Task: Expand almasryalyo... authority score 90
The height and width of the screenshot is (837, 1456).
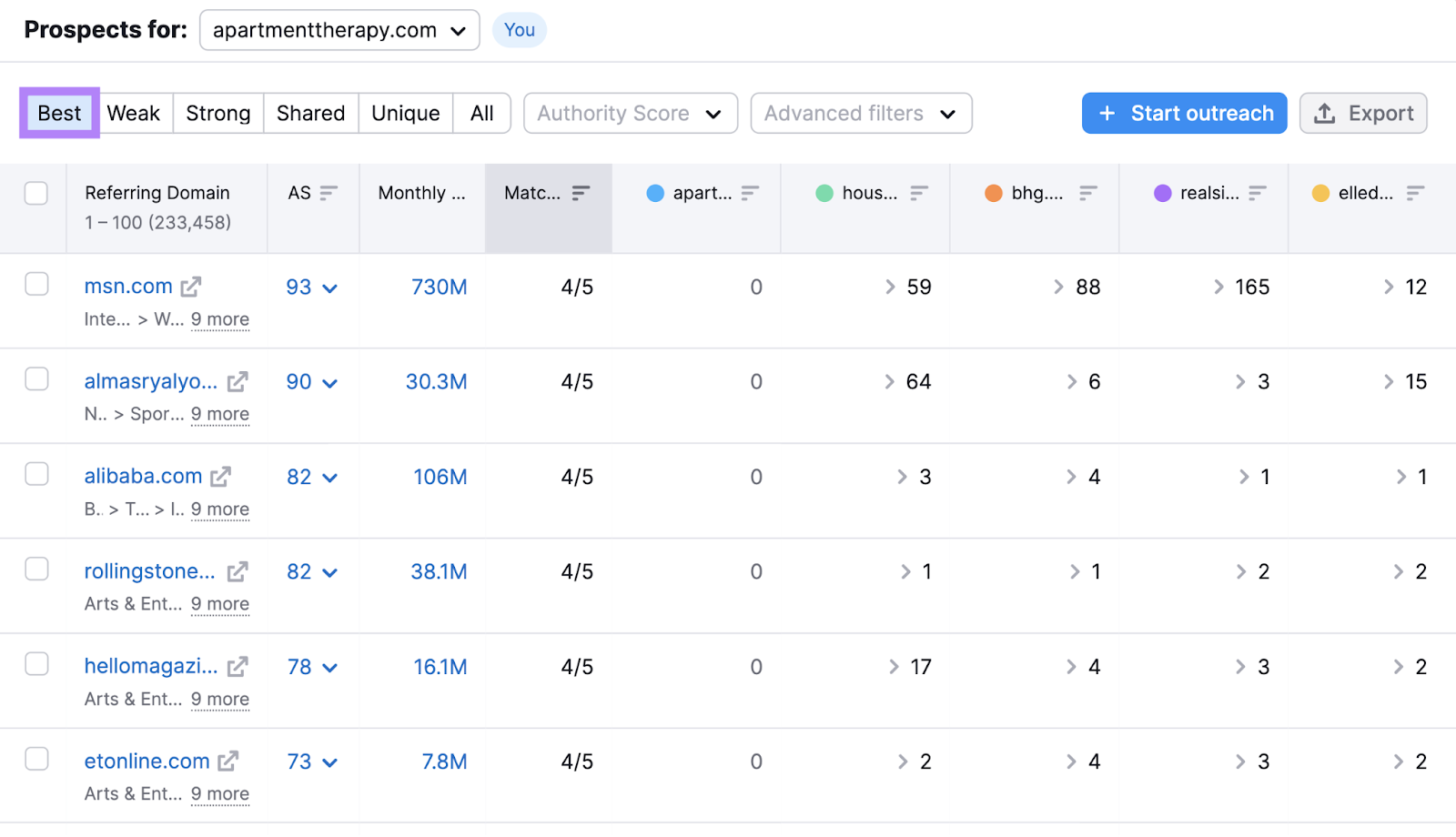Action: 330,383
